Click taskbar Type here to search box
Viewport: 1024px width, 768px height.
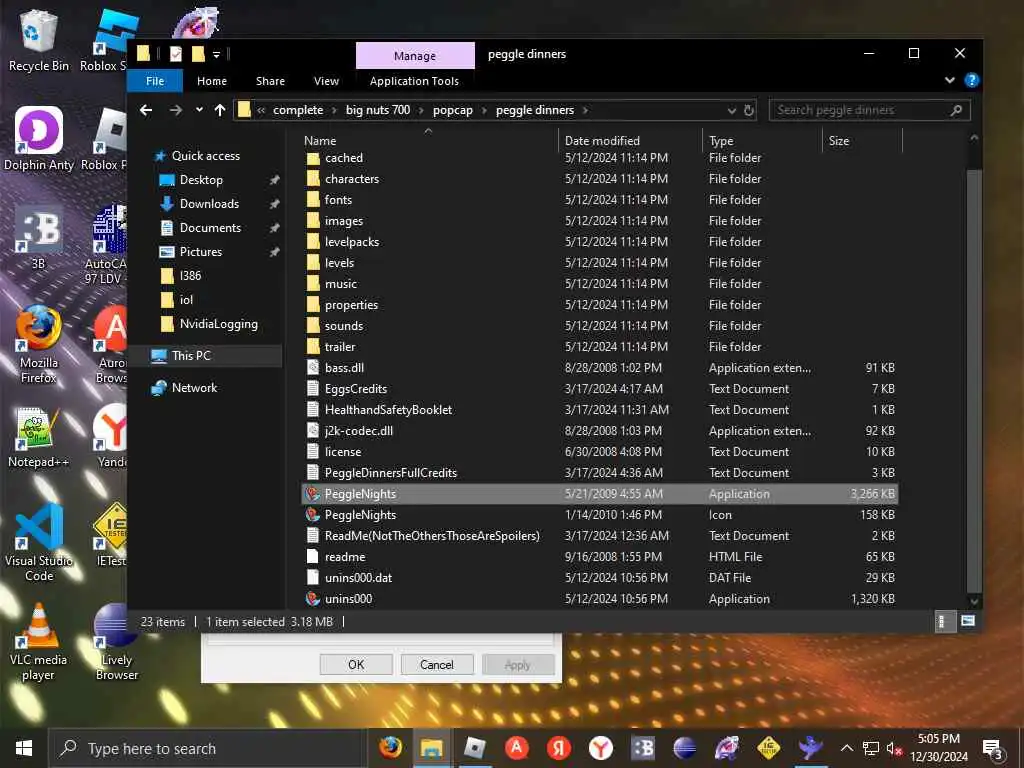206,748
